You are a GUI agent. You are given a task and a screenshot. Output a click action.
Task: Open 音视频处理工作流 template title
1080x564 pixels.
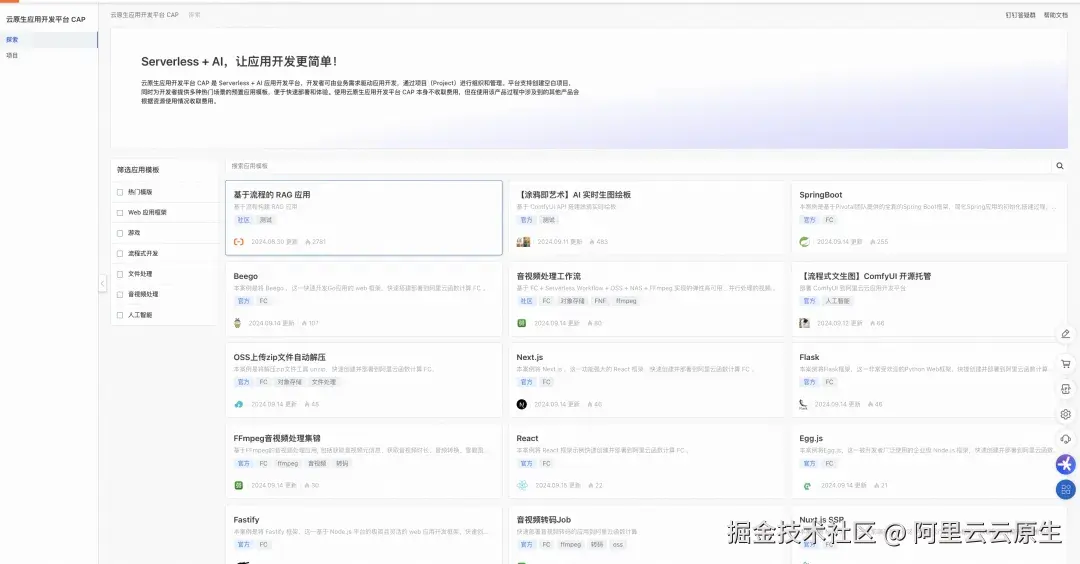[548, 276]
